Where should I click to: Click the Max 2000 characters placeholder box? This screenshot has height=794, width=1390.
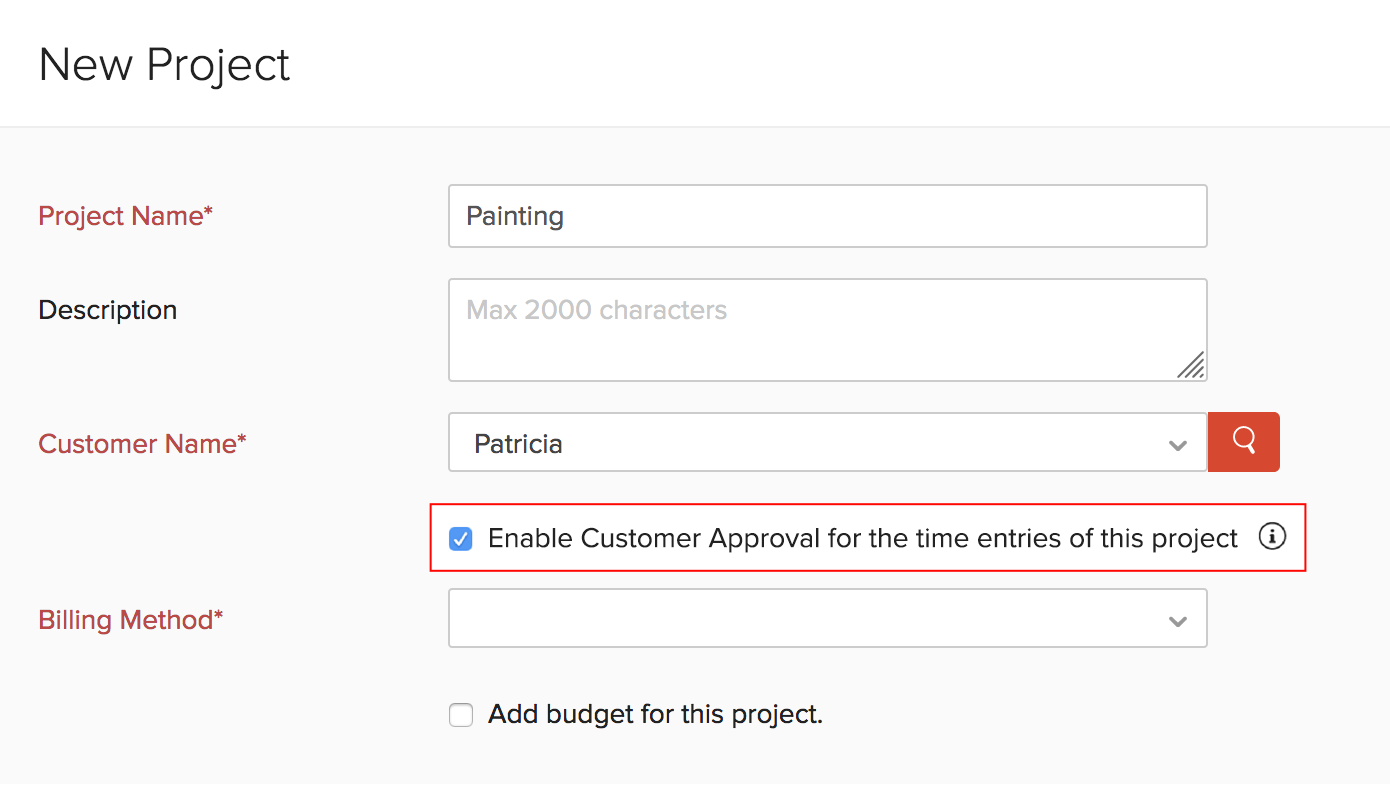[827, 330]
